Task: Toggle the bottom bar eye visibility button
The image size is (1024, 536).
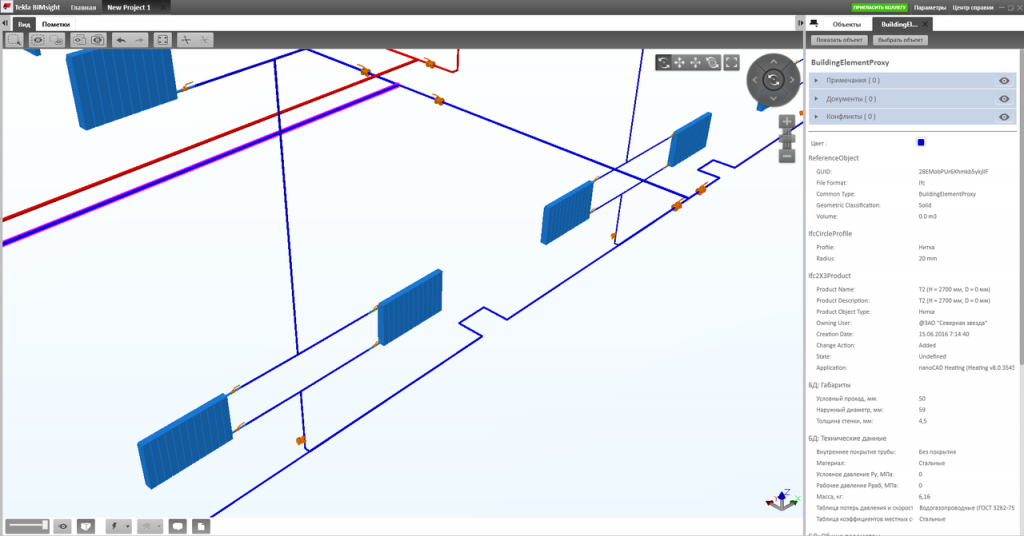Action: (x=63, y=526)
